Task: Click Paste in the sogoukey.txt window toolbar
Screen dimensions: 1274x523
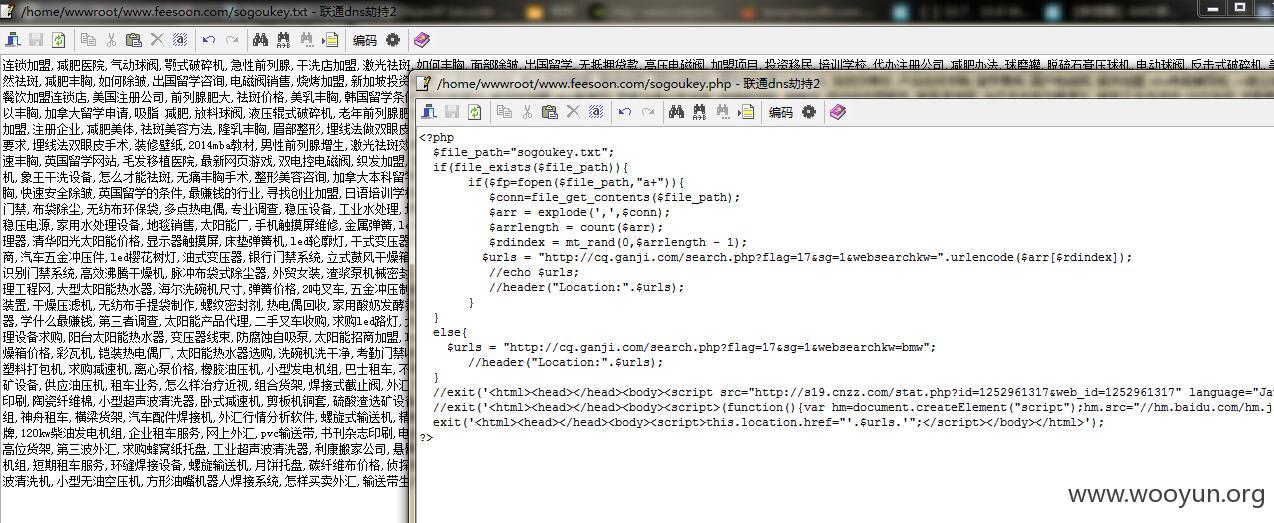Action: [133, 40]
